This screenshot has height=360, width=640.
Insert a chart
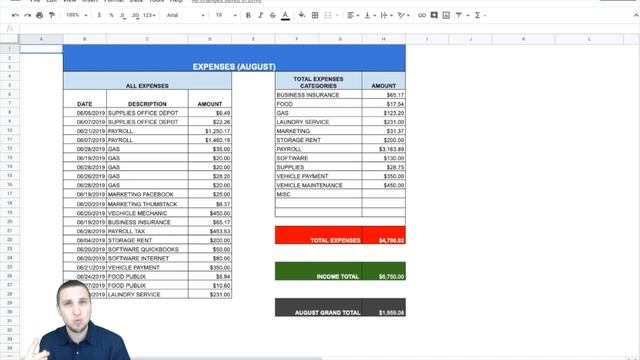(446, 15)
